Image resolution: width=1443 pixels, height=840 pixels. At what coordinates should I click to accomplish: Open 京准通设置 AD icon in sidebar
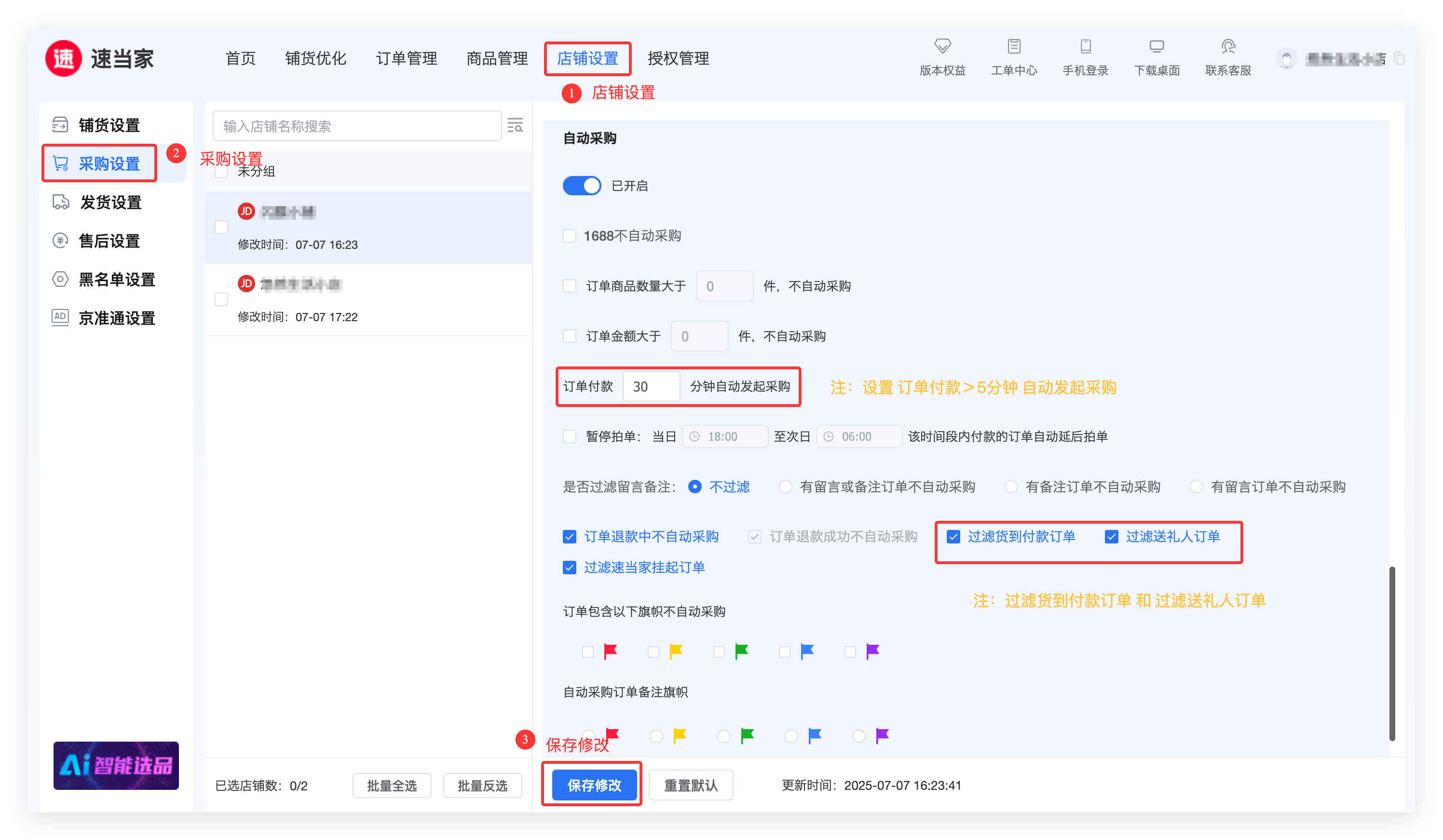(x=60, y=317)
